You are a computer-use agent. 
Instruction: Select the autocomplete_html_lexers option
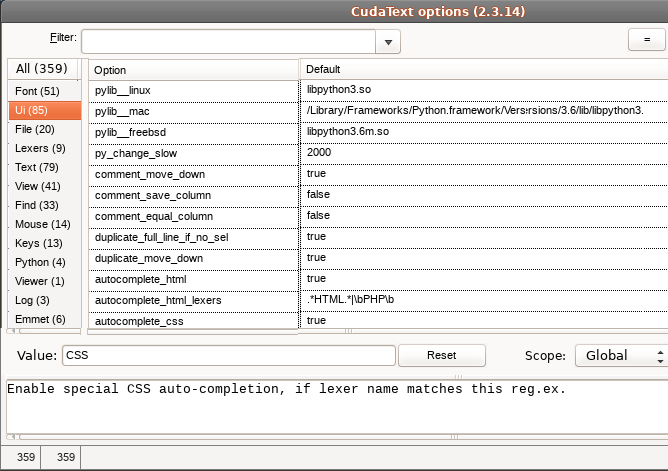[x=194, y=301]
